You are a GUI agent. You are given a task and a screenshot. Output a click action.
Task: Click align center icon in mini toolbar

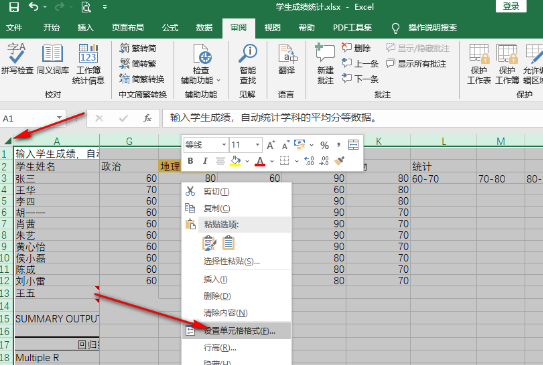[x=220, y=161]
